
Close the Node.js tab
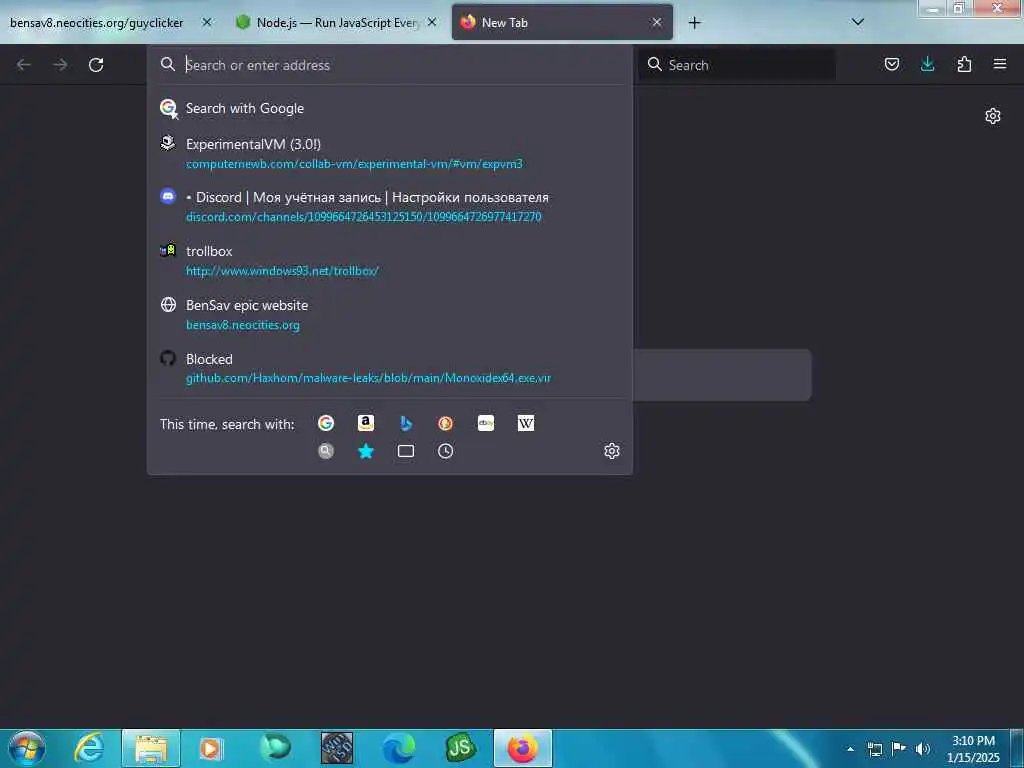(x=432, y=22)
